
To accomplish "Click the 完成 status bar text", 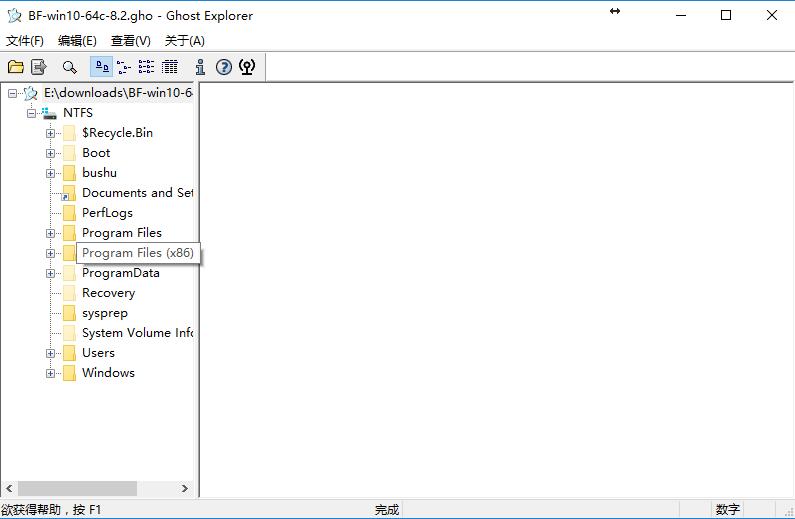I will [387, 510].
